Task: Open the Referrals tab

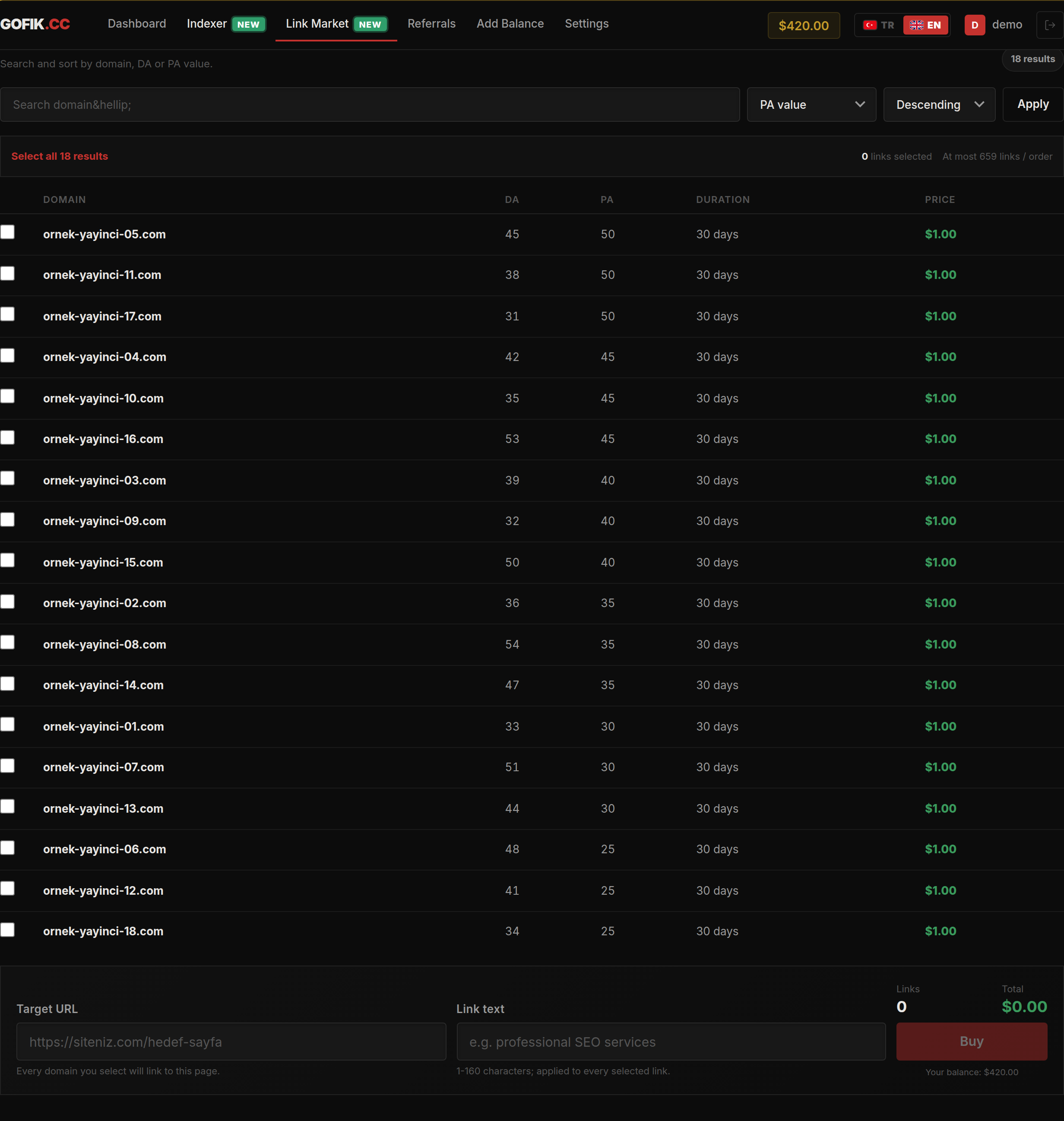Action: coord(431,24)
